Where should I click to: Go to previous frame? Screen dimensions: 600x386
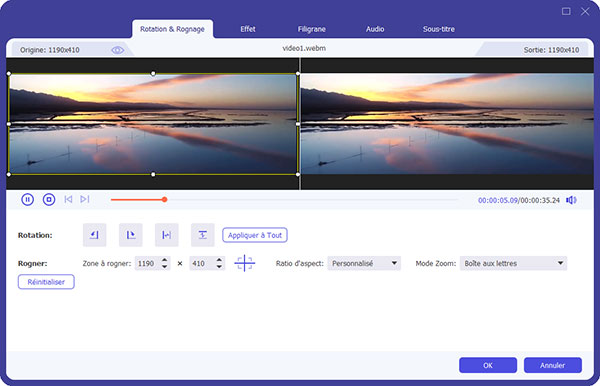point(68,199)
